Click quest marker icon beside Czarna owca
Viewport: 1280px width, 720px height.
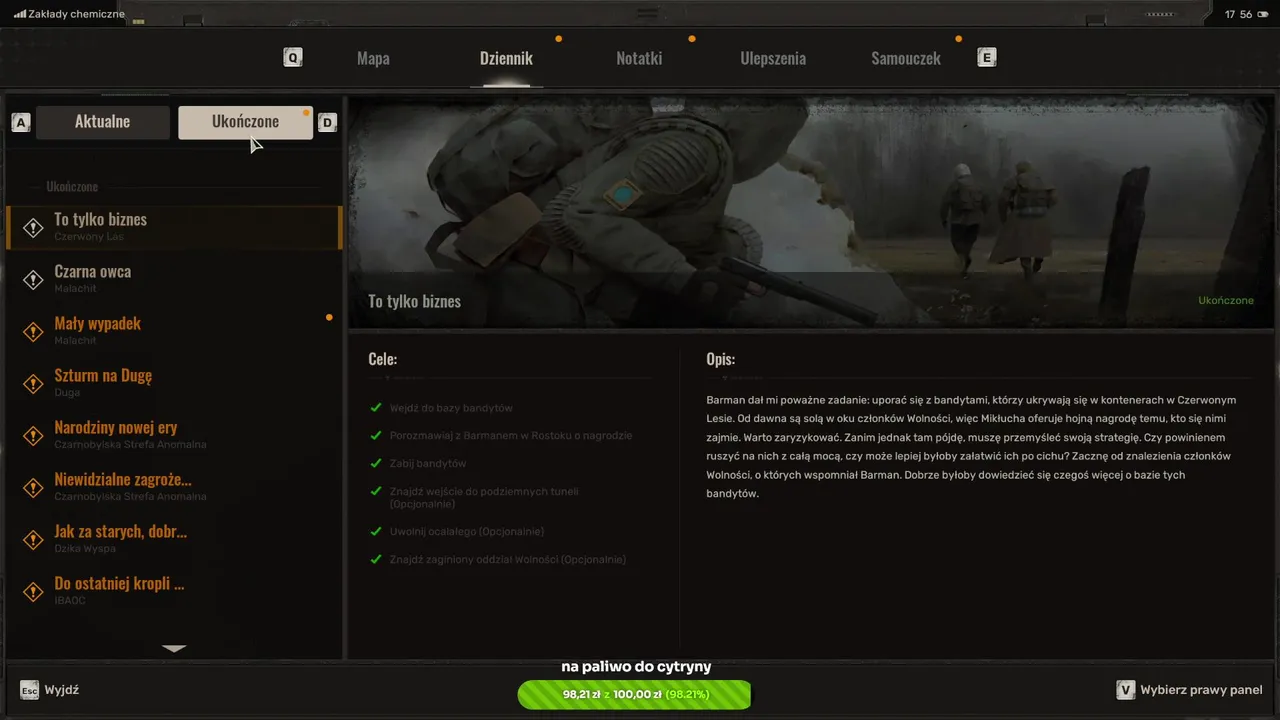pos(33,280)
